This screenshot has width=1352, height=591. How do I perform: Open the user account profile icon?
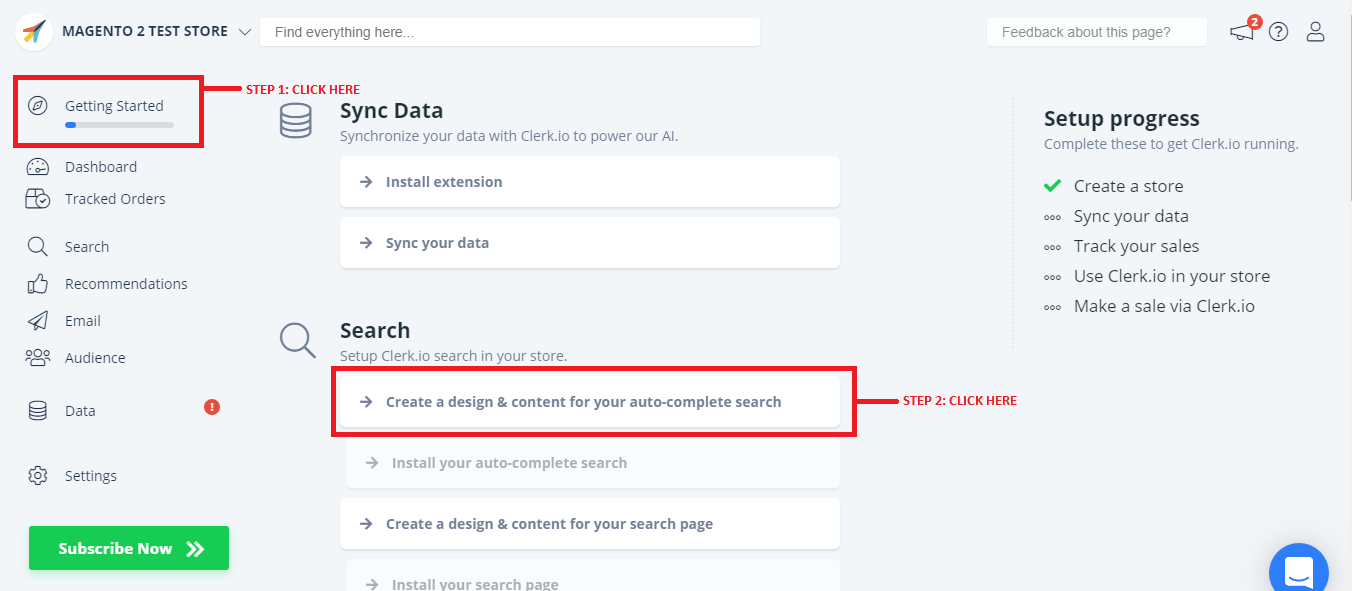click(x=1315, y=32)
